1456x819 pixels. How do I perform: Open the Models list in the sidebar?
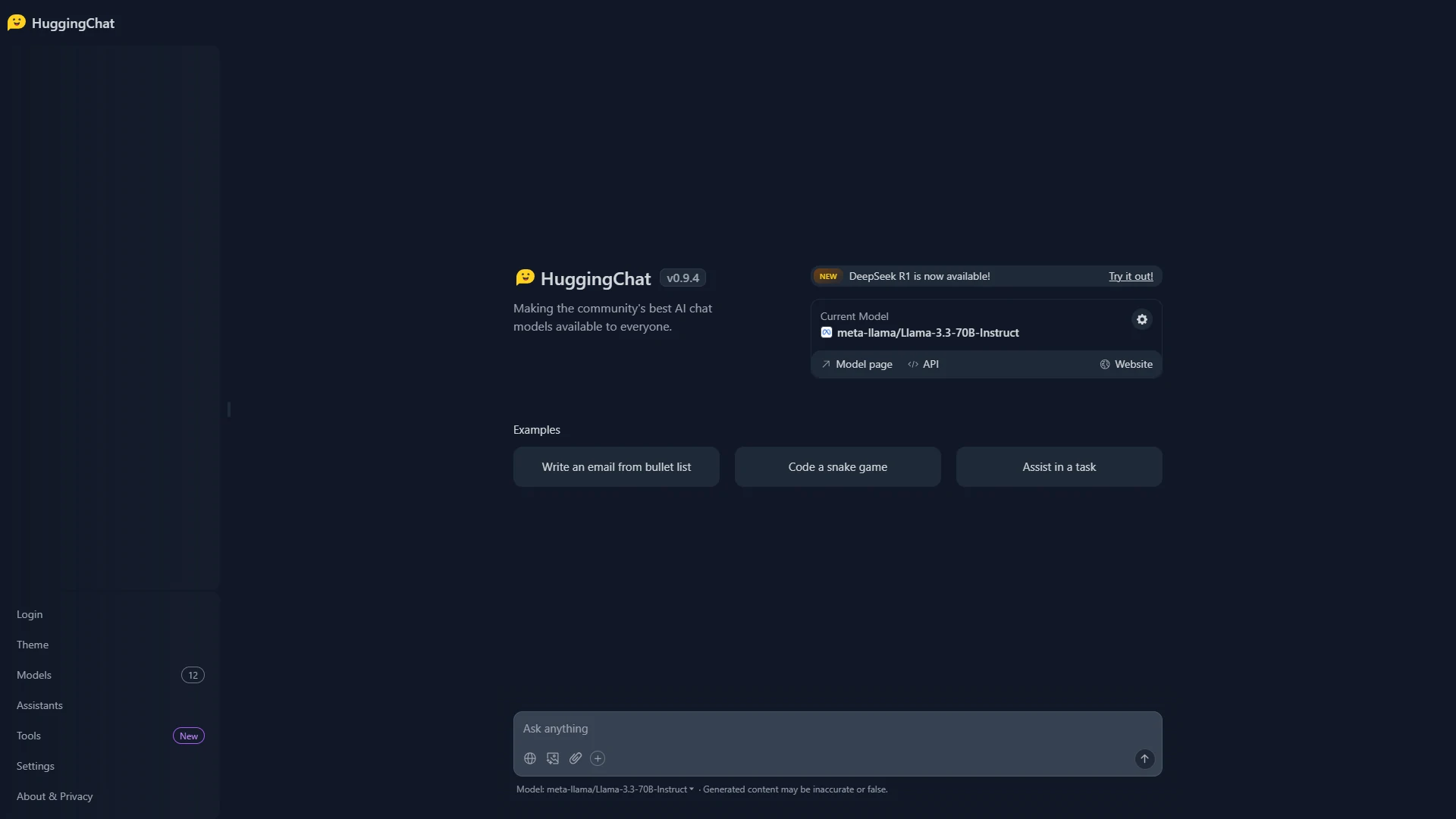pos(111,675)
